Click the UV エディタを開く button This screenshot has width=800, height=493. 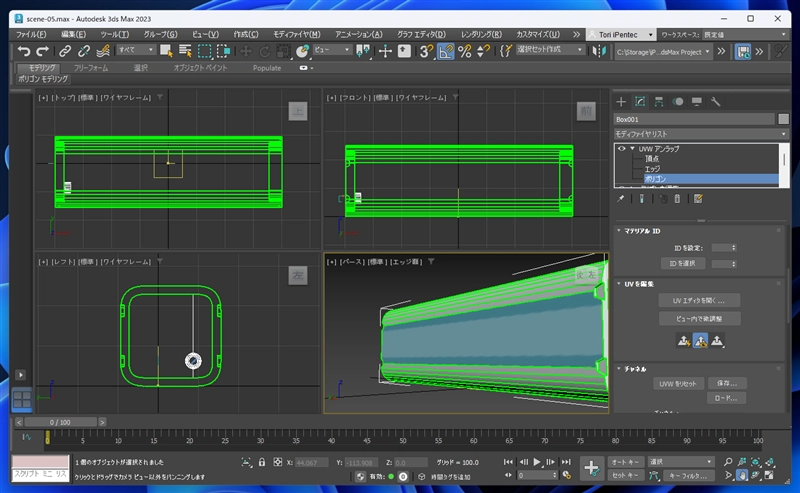tap(699, 300)
